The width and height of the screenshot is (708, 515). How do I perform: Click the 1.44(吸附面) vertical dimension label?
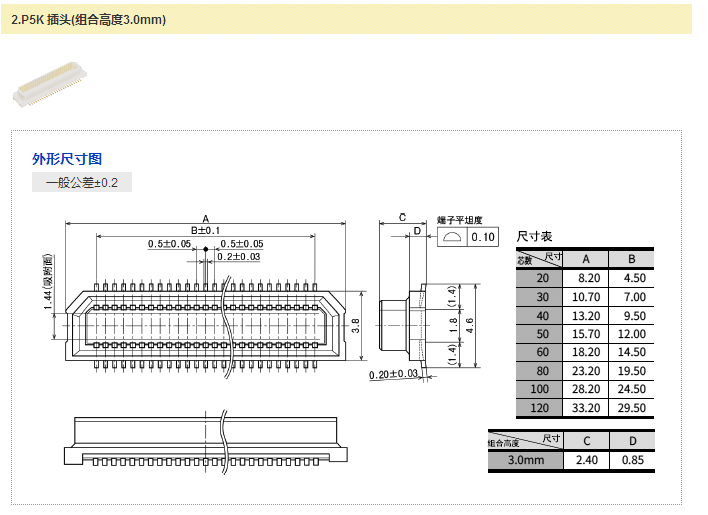tap(47, 282)
